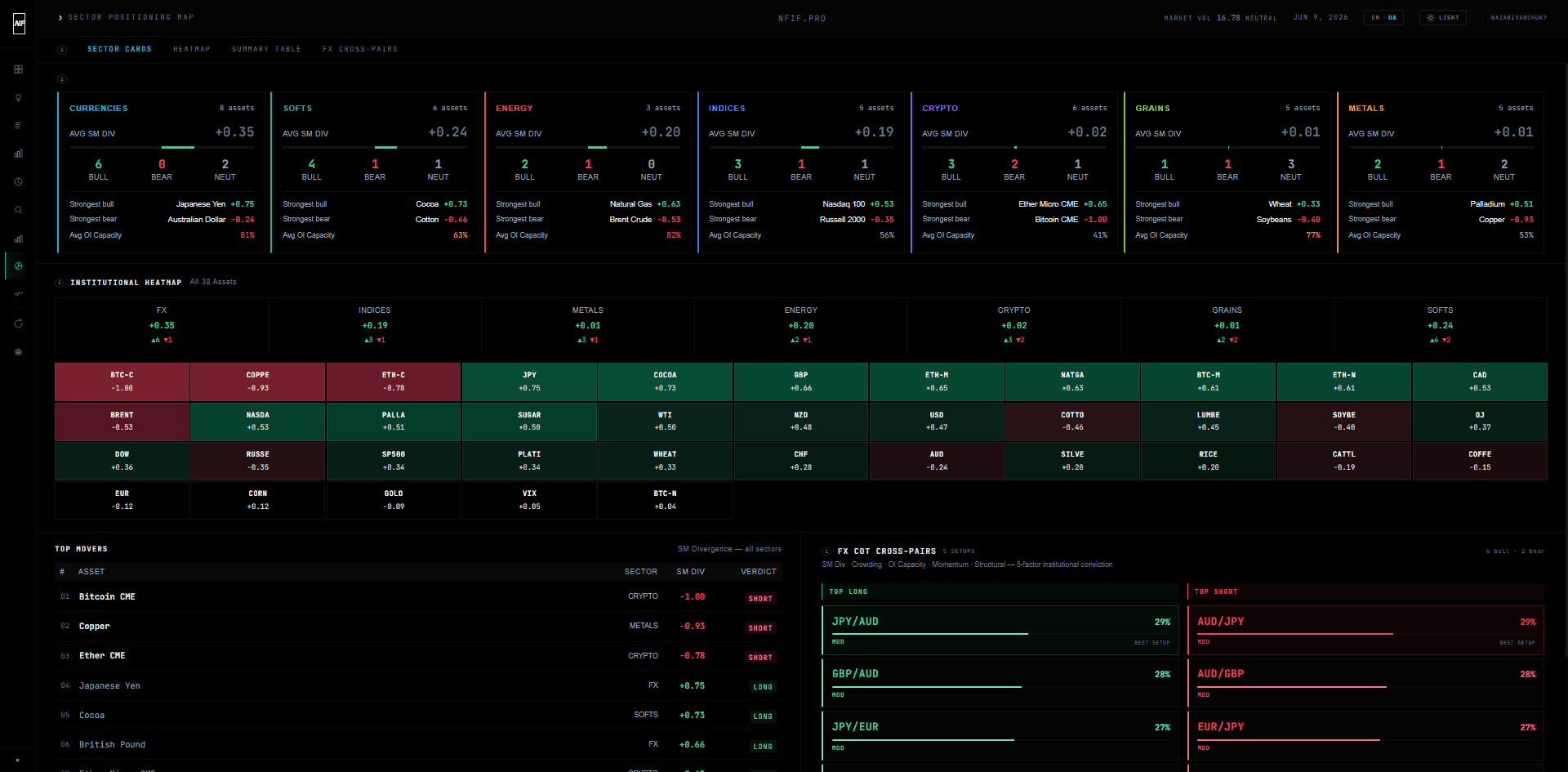Click the sun icon in Light button
The image size is (1568, 772).
[x=1430, y=17]
